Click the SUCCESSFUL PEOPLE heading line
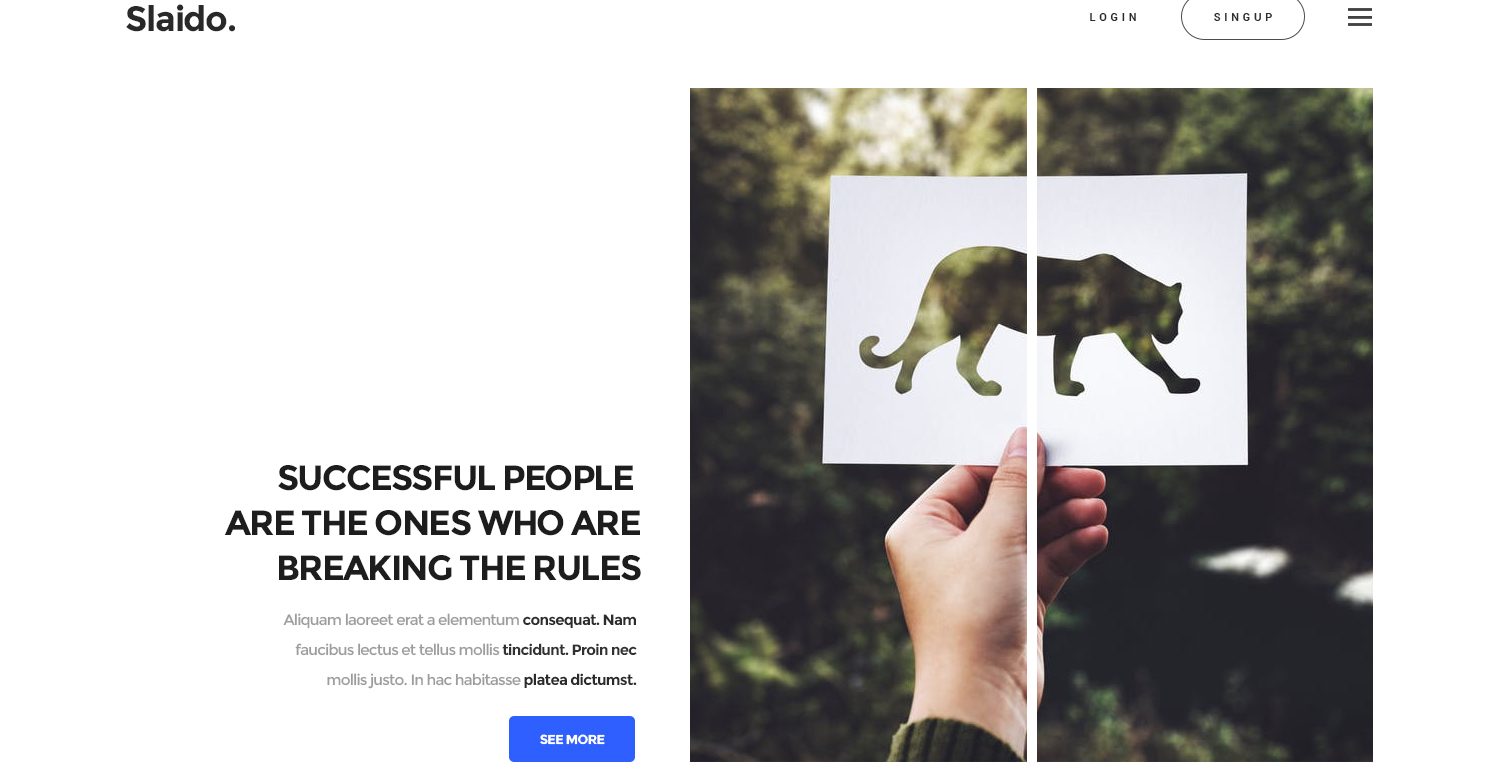The image size is (1500, 770). point(455,478)
